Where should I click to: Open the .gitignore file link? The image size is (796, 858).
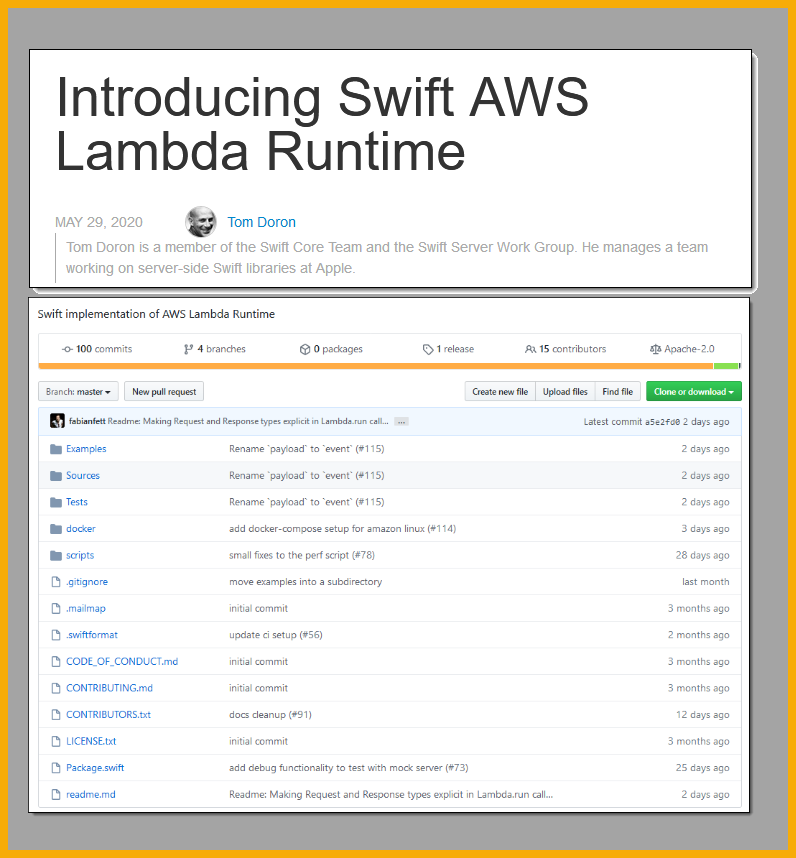pos(87,582)
